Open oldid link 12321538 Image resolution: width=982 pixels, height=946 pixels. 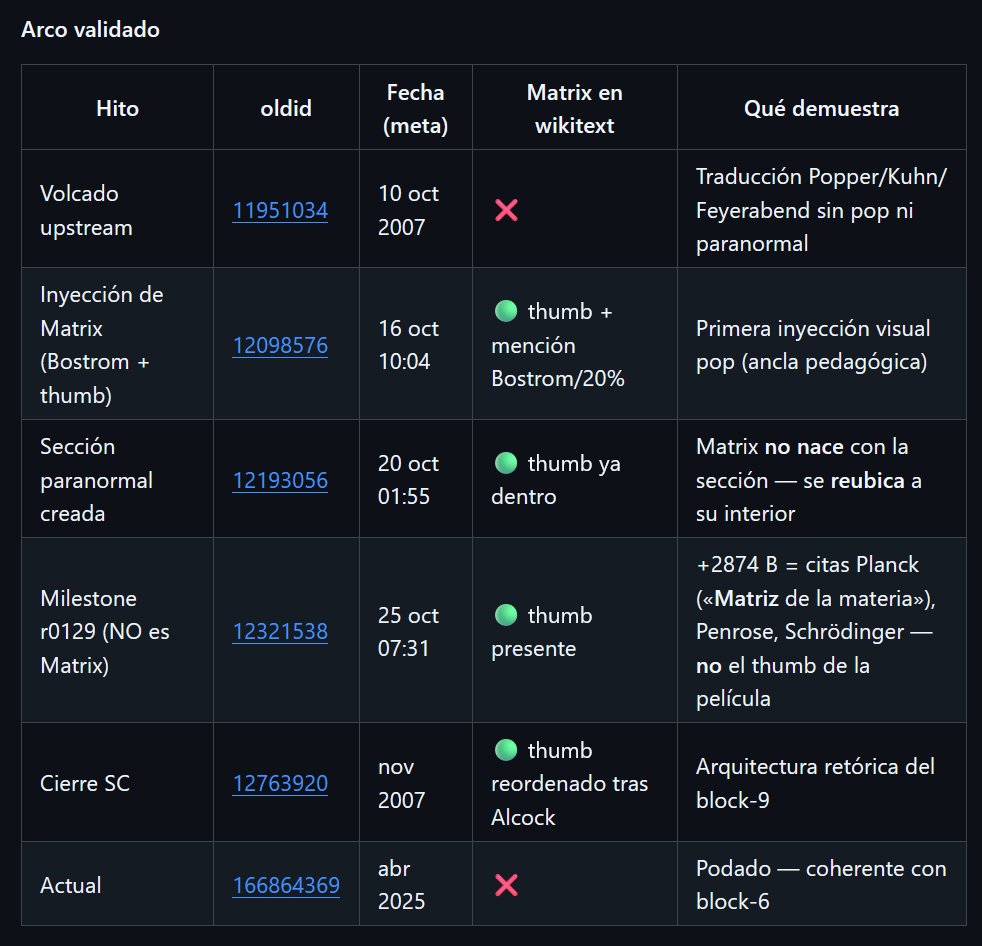pos(280,631)
